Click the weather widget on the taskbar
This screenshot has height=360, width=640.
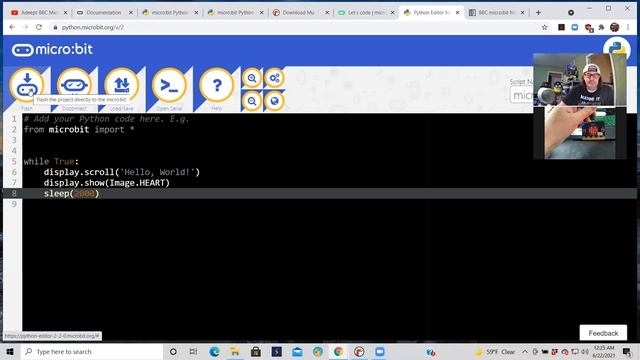point(494,351)
